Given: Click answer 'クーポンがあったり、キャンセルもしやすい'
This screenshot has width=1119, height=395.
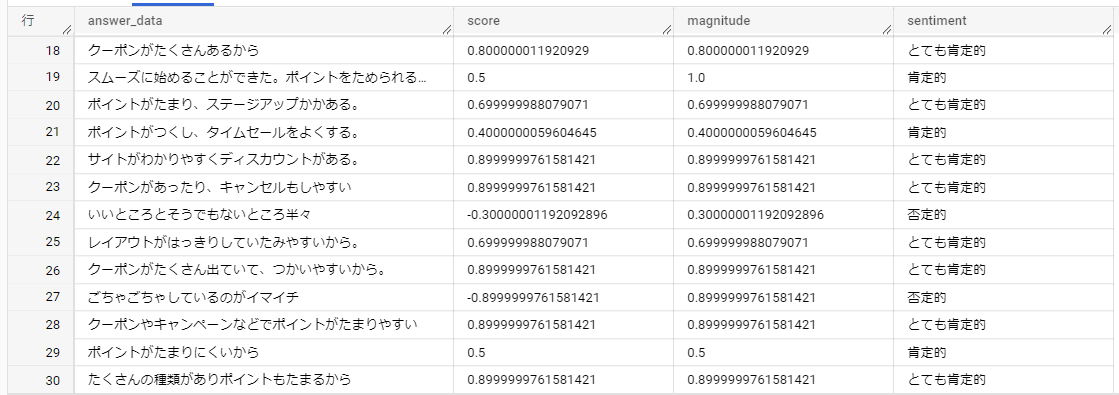Looking at the screenshot, I should pos(220,187).
